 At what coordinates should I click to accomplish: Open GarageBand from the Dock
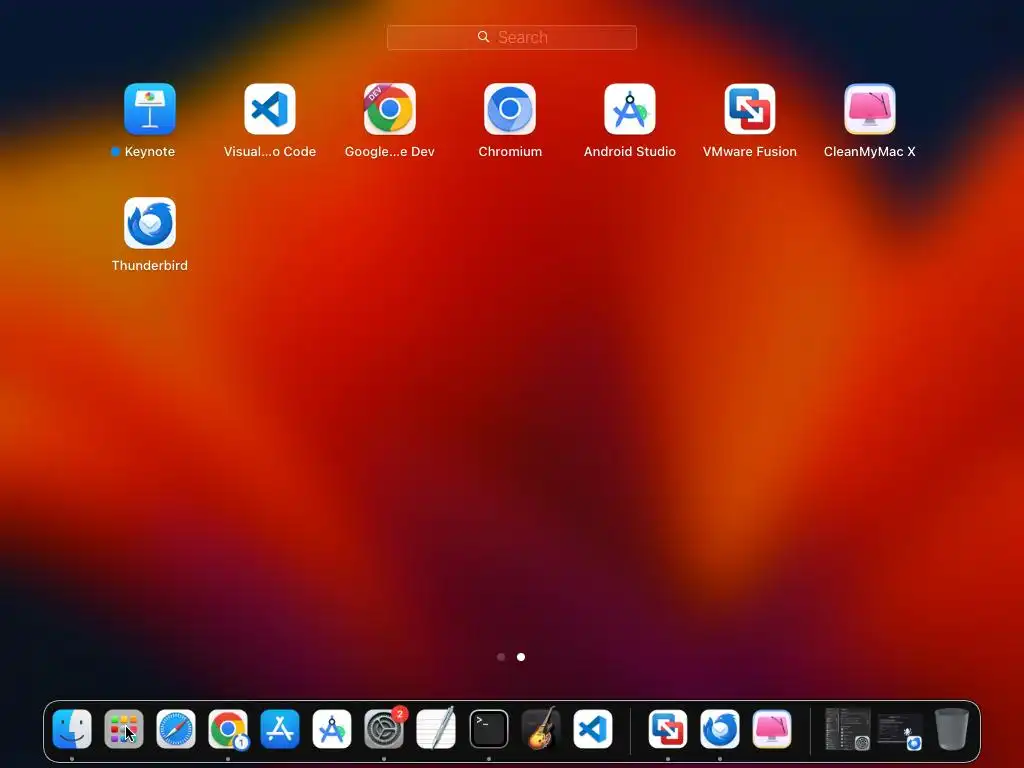(x=541, y=729)
